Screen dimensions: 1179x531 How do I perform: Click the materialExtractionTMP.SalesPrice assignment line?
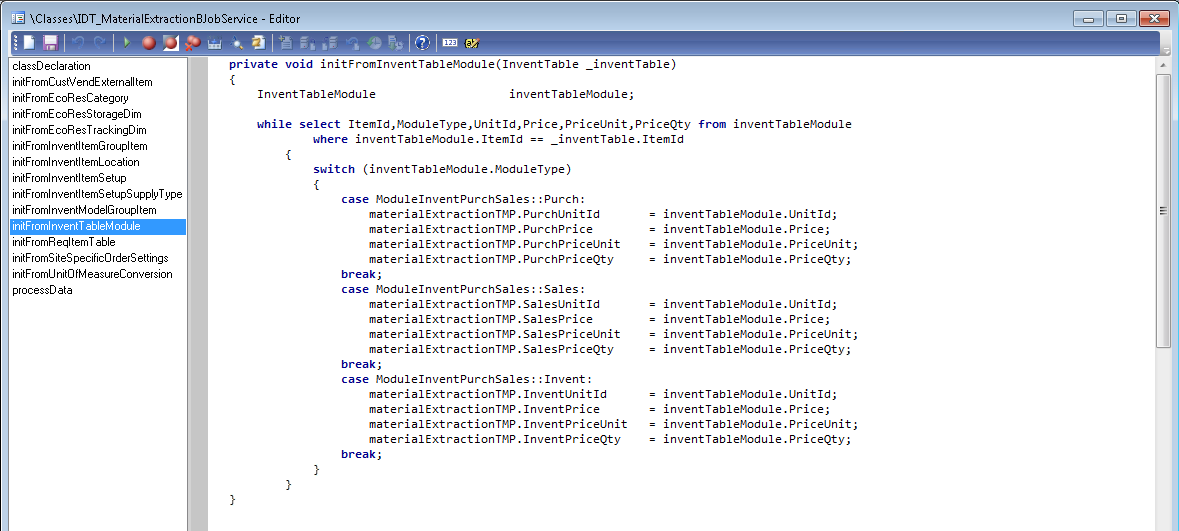click(x=599, y=320)
